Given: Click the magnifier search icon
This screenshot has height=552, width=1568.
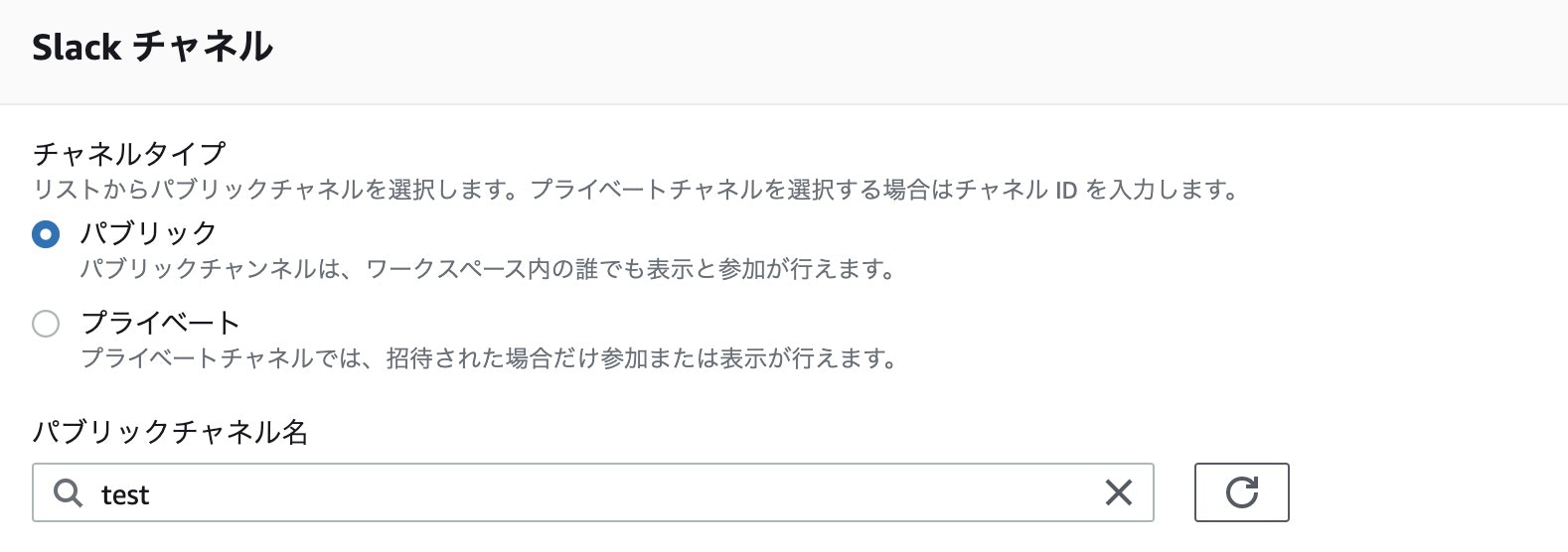Looking at the screenshot, I should (x=68, y=492).
